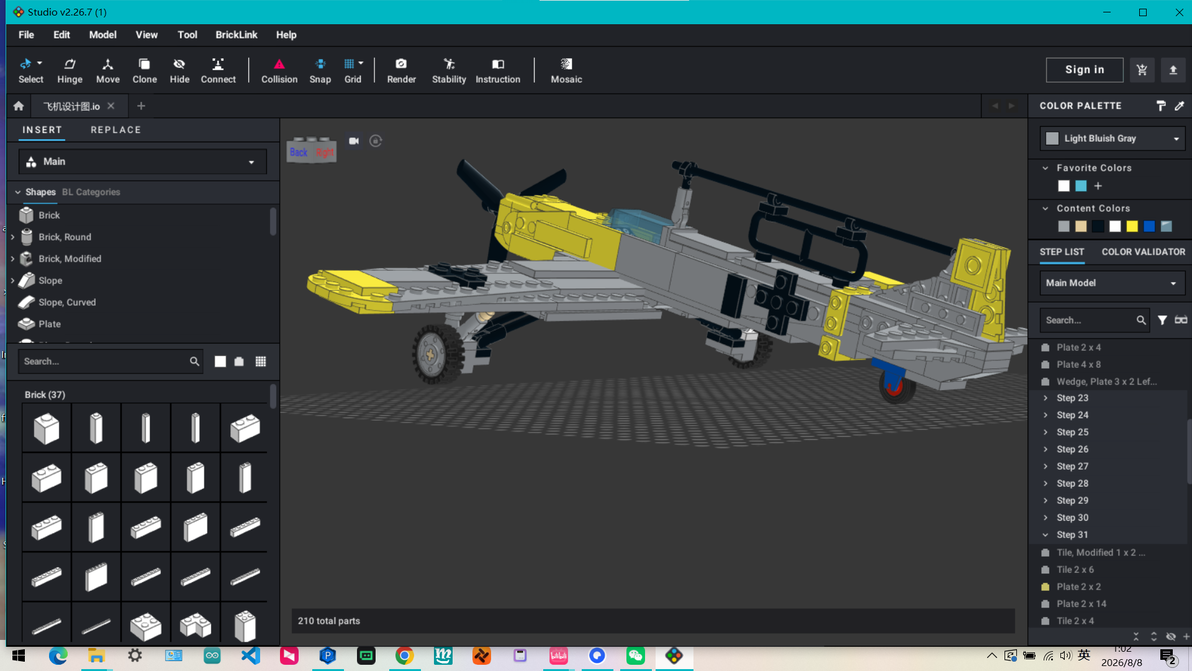Open the Instruction maker
Viewport: 1192px width, 671px height.
coord(498,71)
